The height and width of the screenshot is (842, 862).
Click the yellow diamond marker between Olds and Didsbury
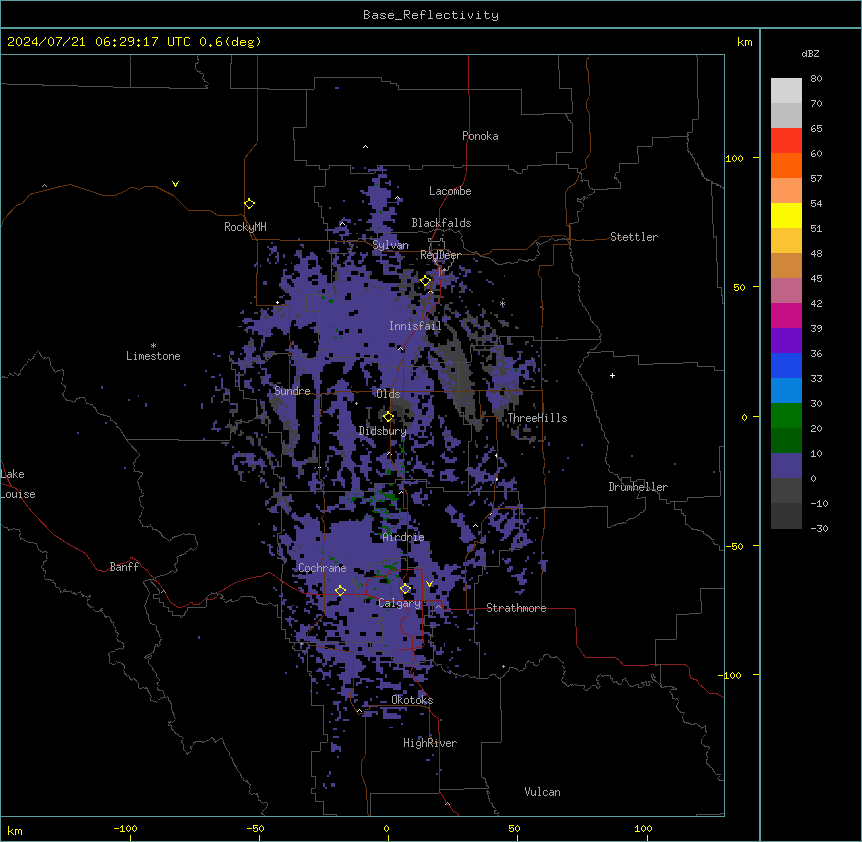[x=388, y=417]
